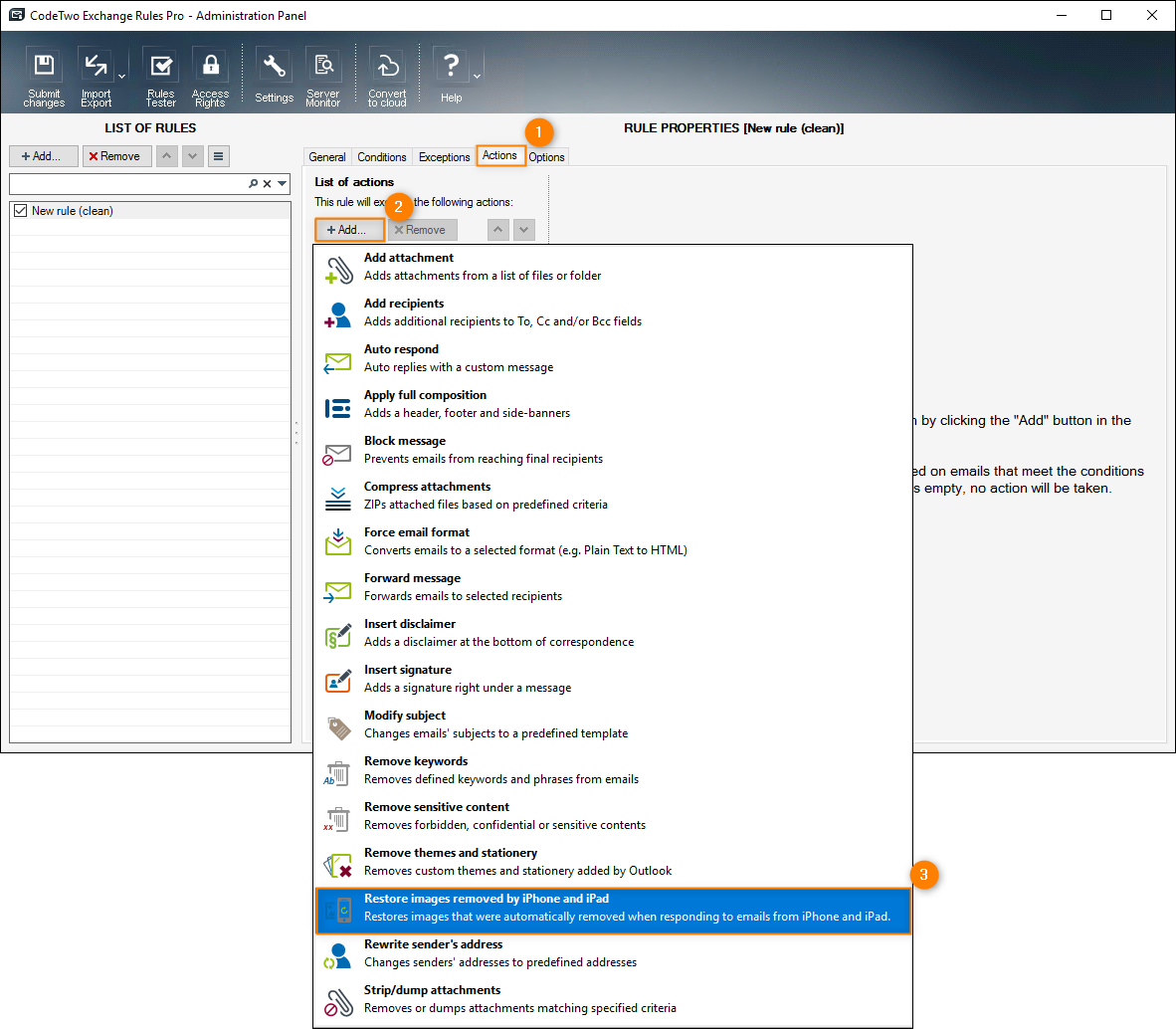Open the Exceptions tab
Screen dimensions: 1176x1029
tap(444, 157)
